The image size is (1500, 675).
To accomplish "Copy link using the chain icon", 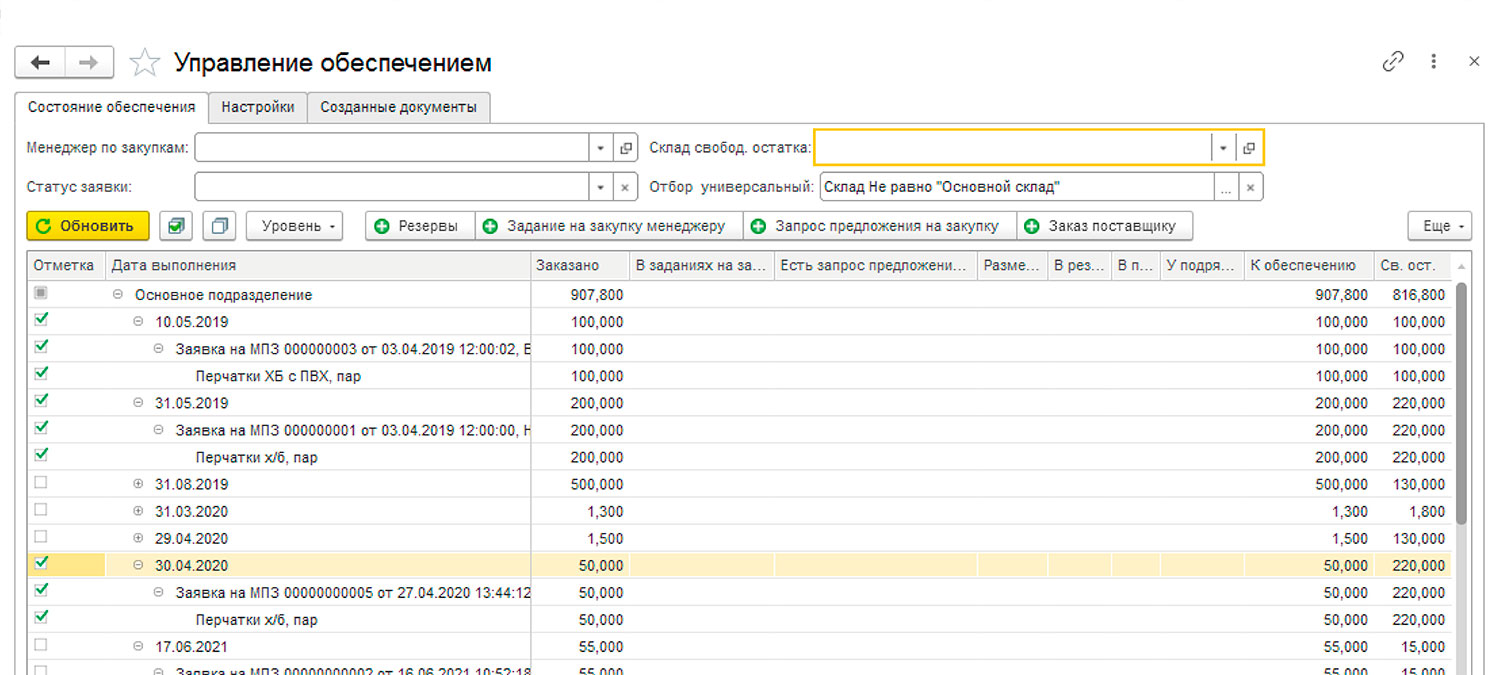I will (x=1392, y=62).
